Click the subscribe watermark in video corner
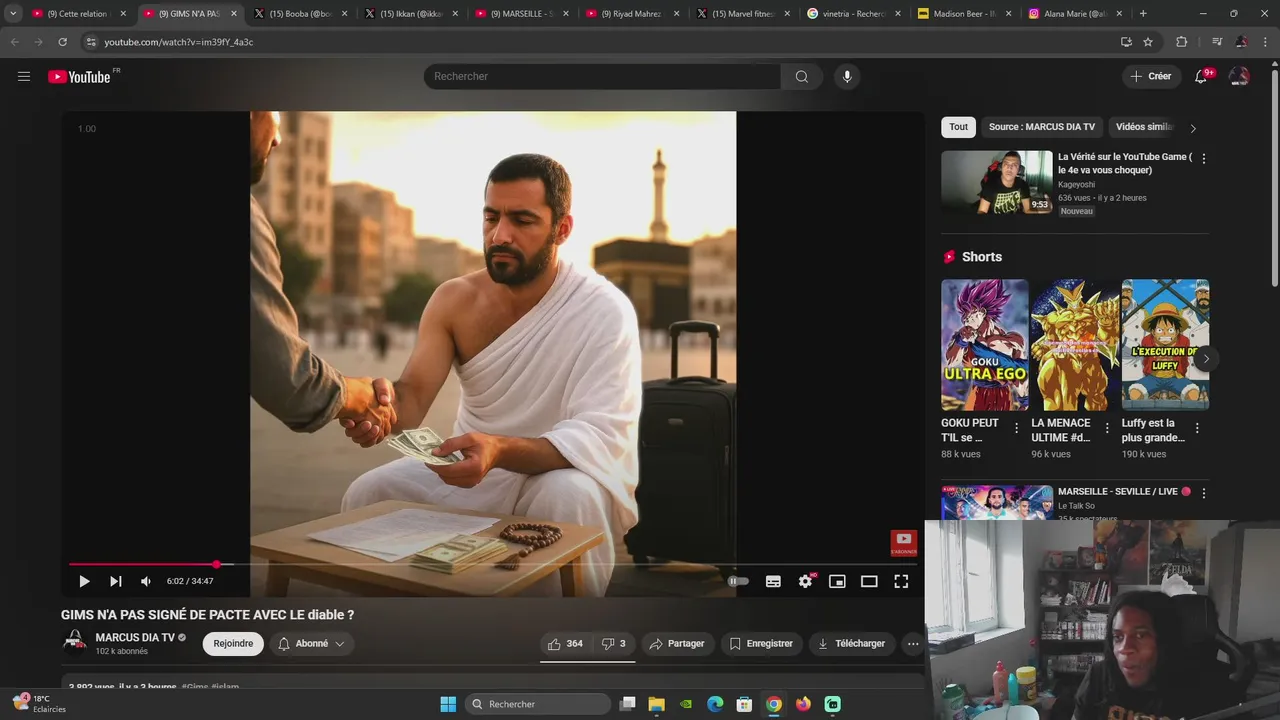1280x720 pixels. 904,543
